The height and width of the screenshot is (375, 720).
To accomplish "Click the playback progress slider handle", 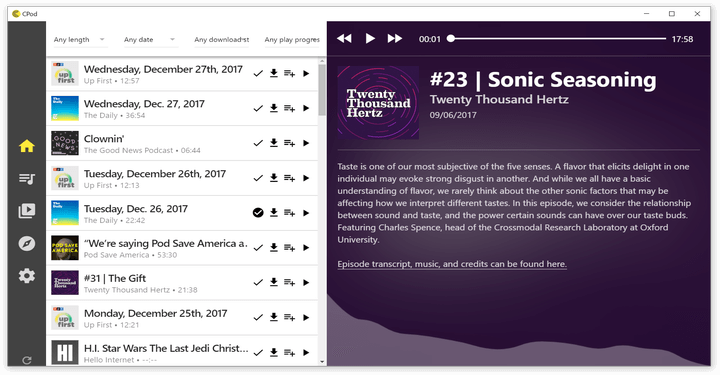I will coord(451,39).
